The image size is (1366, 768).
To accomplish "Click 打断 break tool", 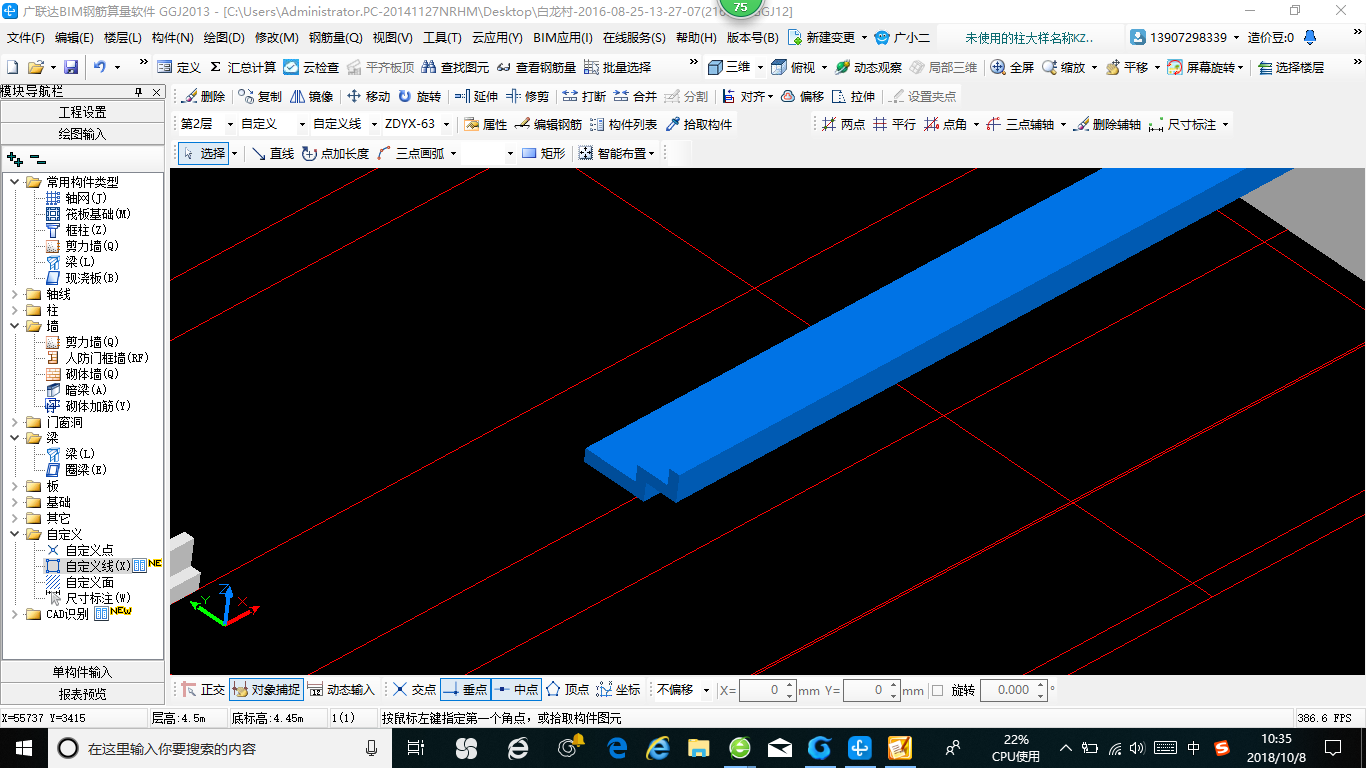I will 584,96.
